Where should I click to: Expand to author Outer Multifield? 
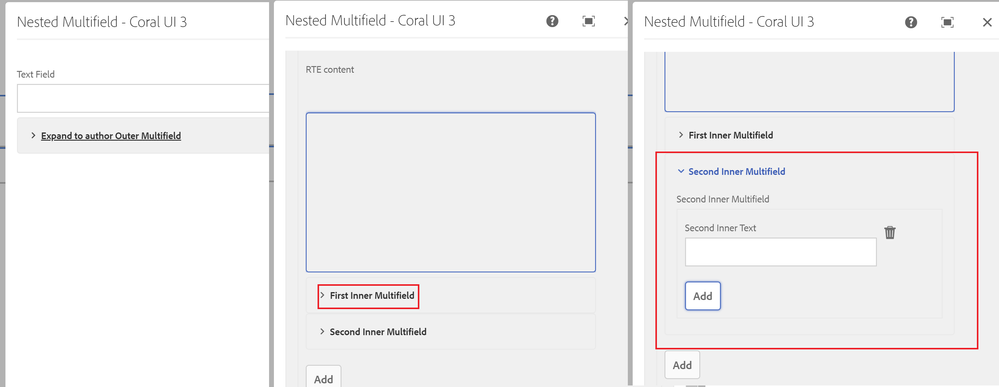tap(111, 136)
